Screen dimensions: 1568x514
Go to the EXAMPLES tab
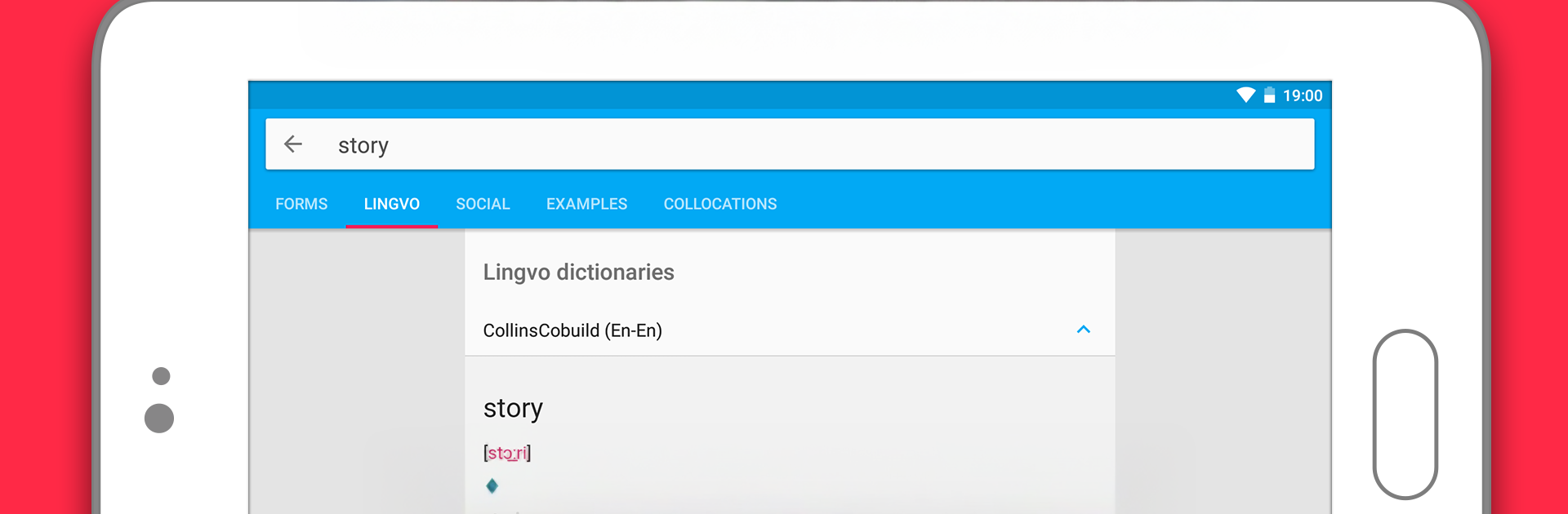click(x=586, y=204)
